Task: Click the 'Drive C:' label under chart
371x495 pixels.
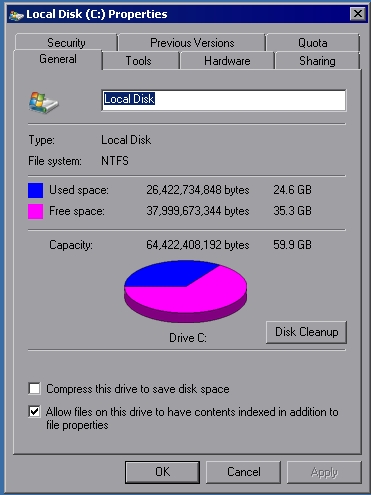Action: (188, 338)
